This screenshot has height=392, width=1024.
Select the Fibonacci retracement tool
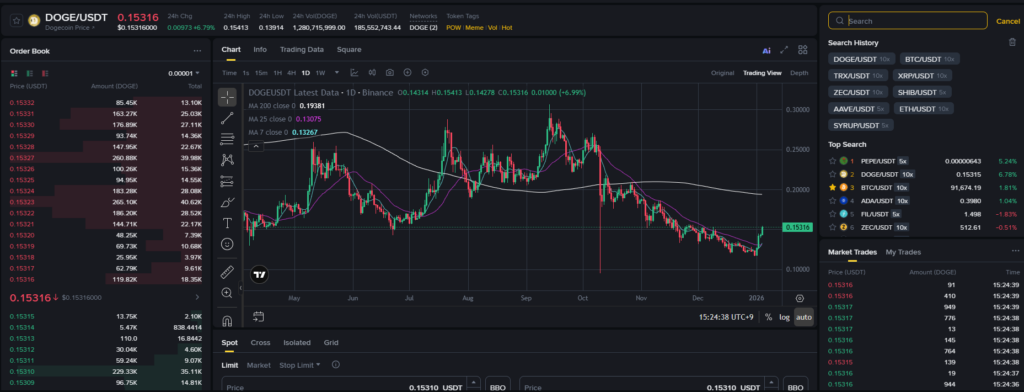pos(227,139)
